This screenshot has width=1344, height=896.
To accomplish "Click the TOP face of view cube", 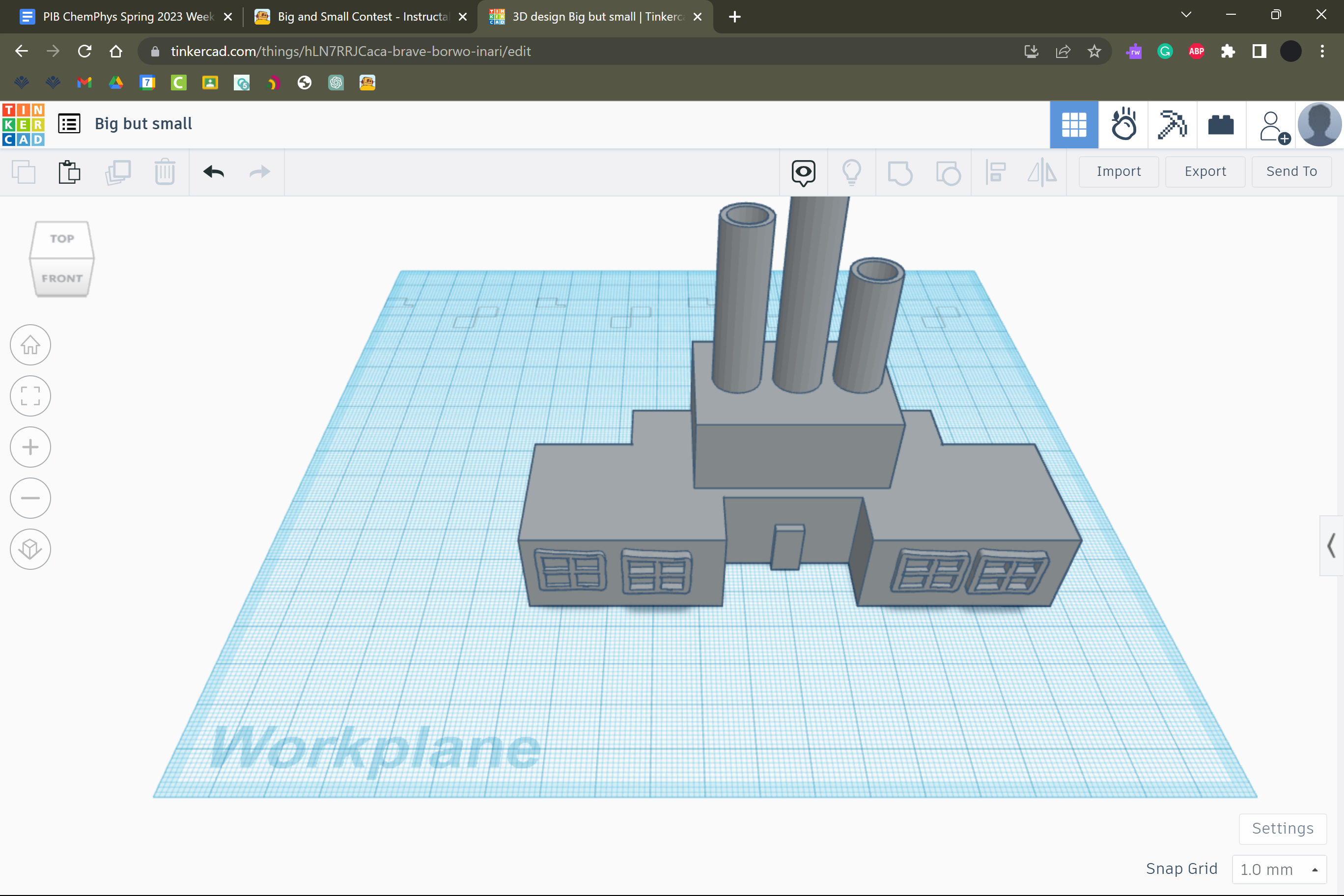I will (62, 239).
